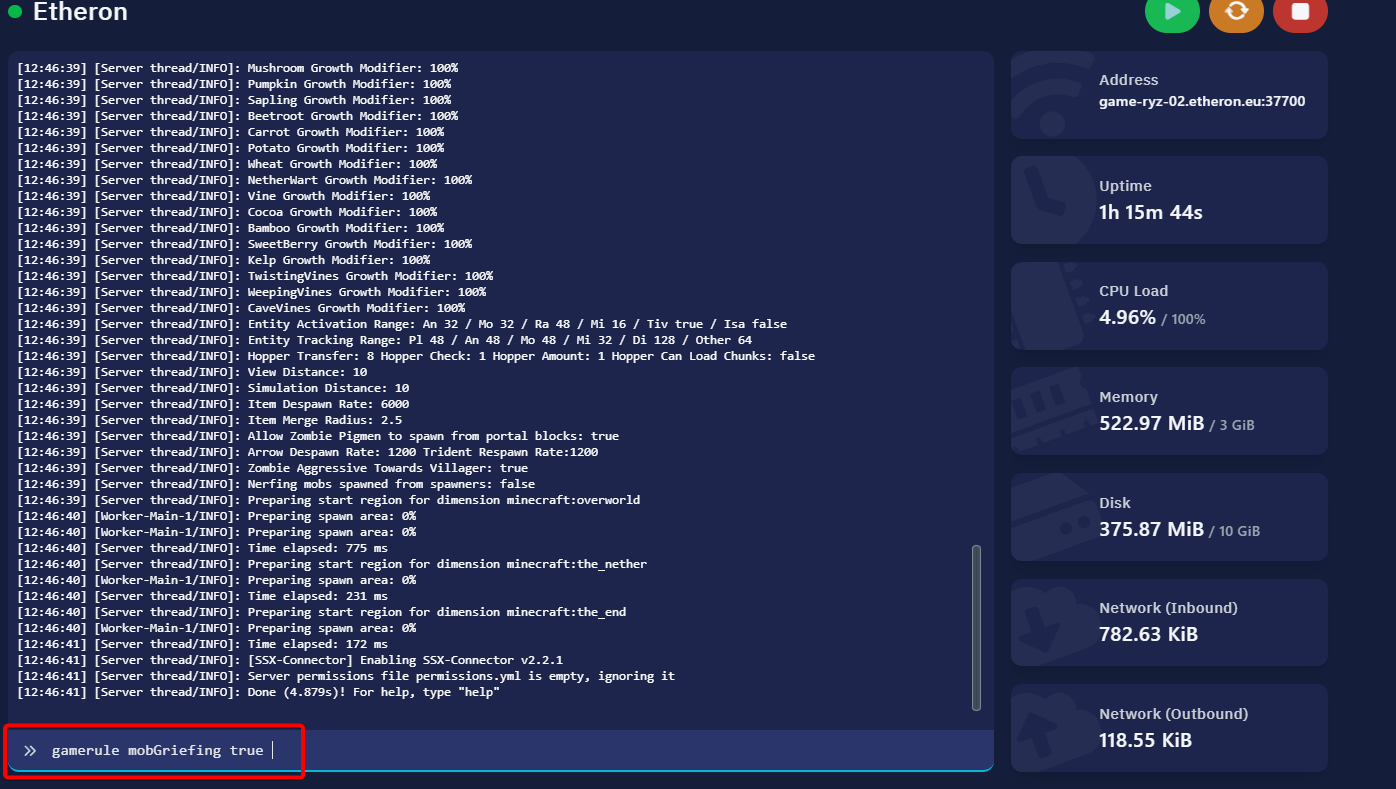
Task: Click the server address game-ryz-02.etheron.eu:37700
Action: [1201, 101]
